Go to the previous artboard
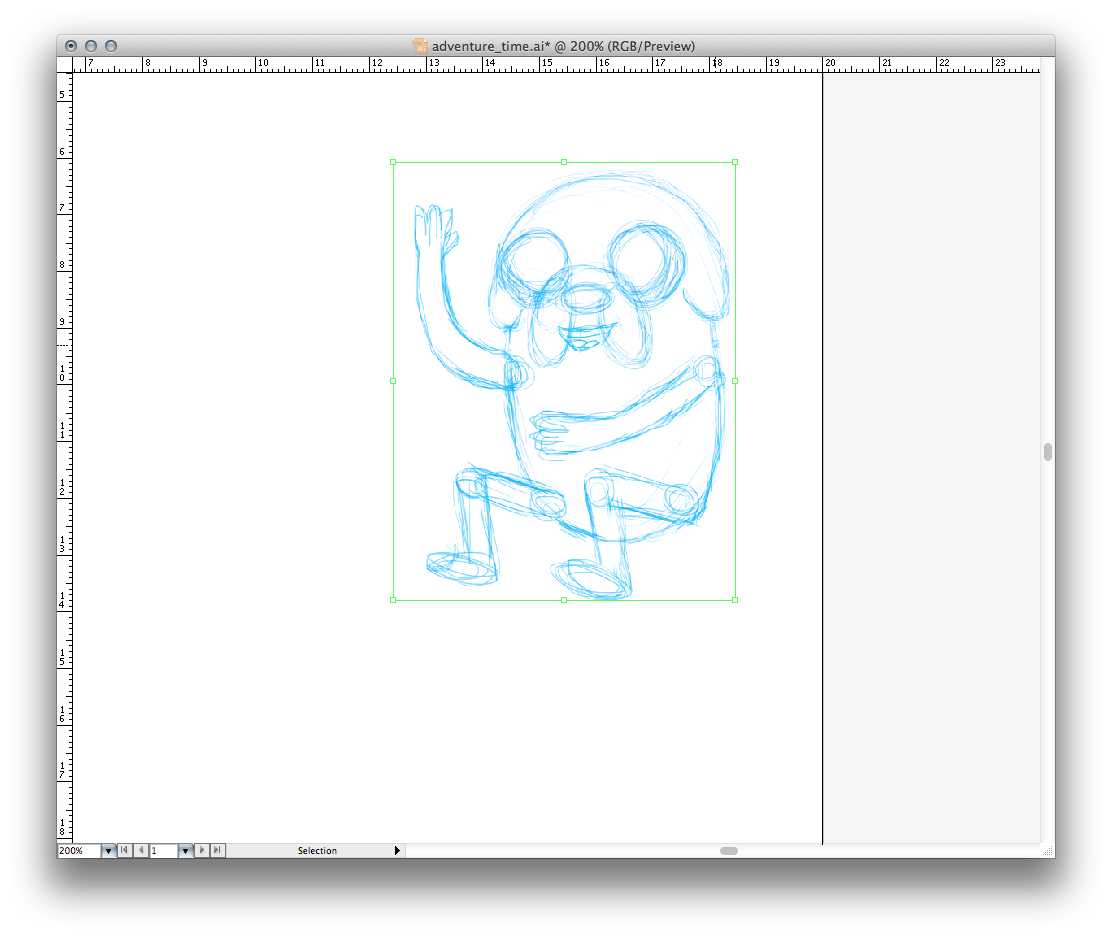 141,851
